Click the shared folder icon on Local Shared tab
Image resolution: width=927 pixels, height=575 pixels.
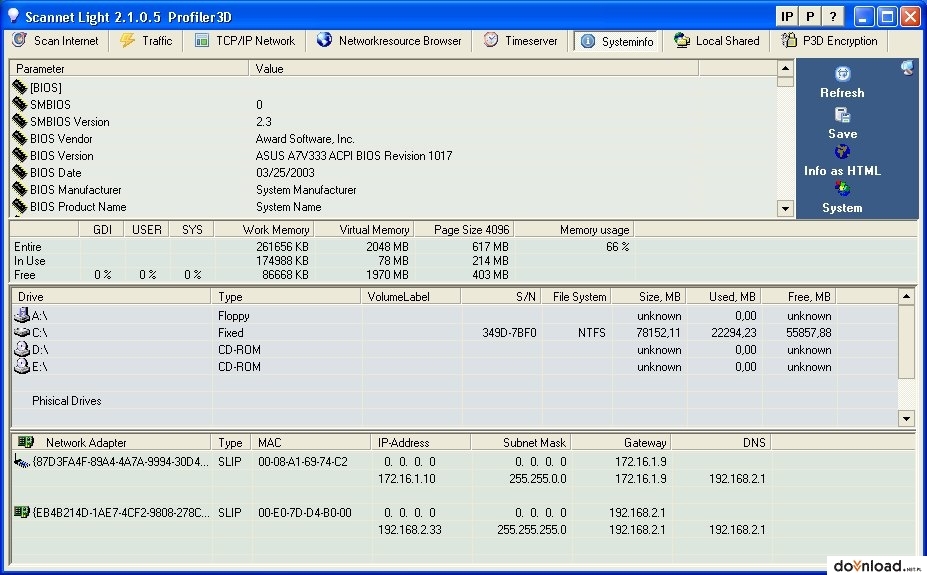point(682,40)
